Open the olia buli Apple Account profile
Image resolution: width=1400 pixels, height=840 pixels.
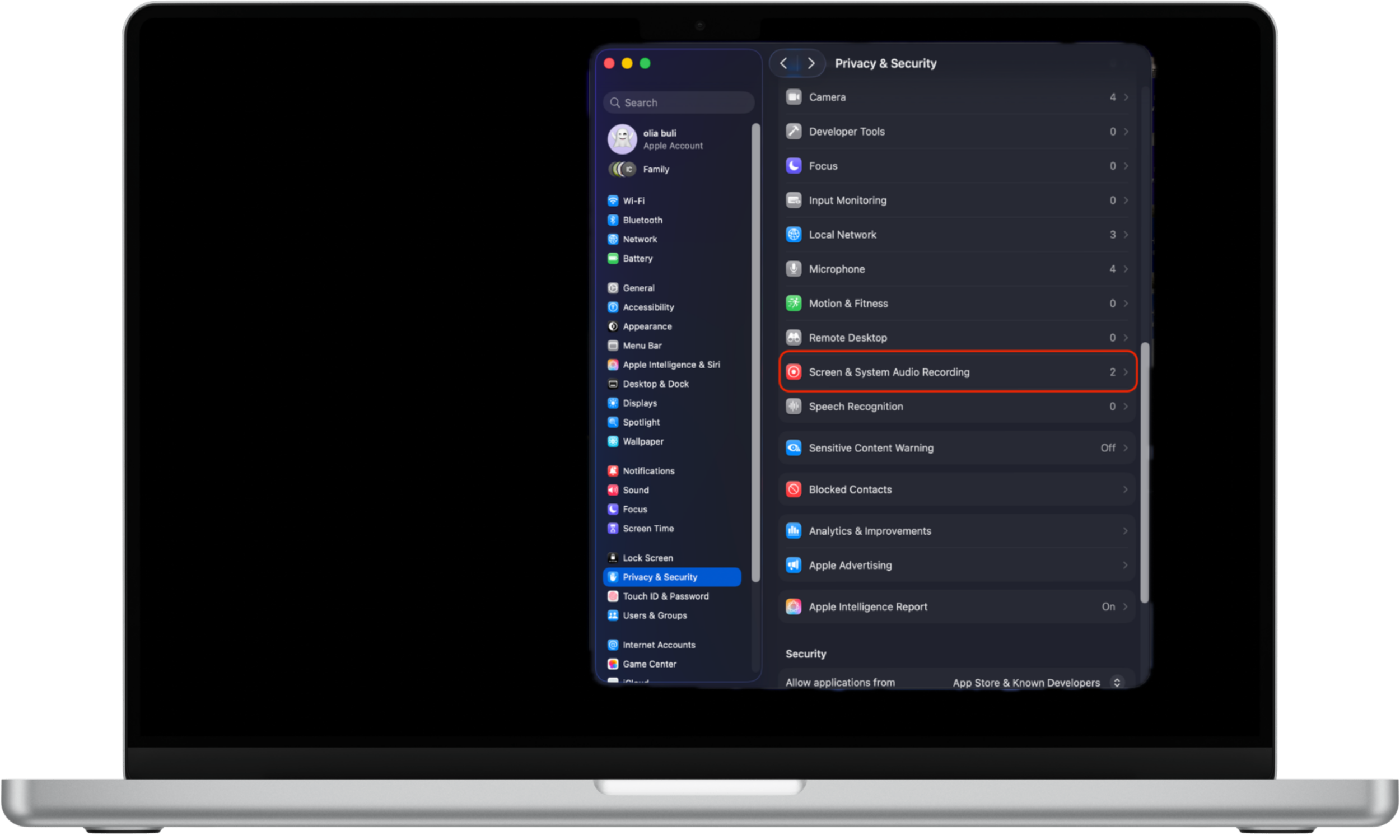pyautogui.click(x=660, y=139)
